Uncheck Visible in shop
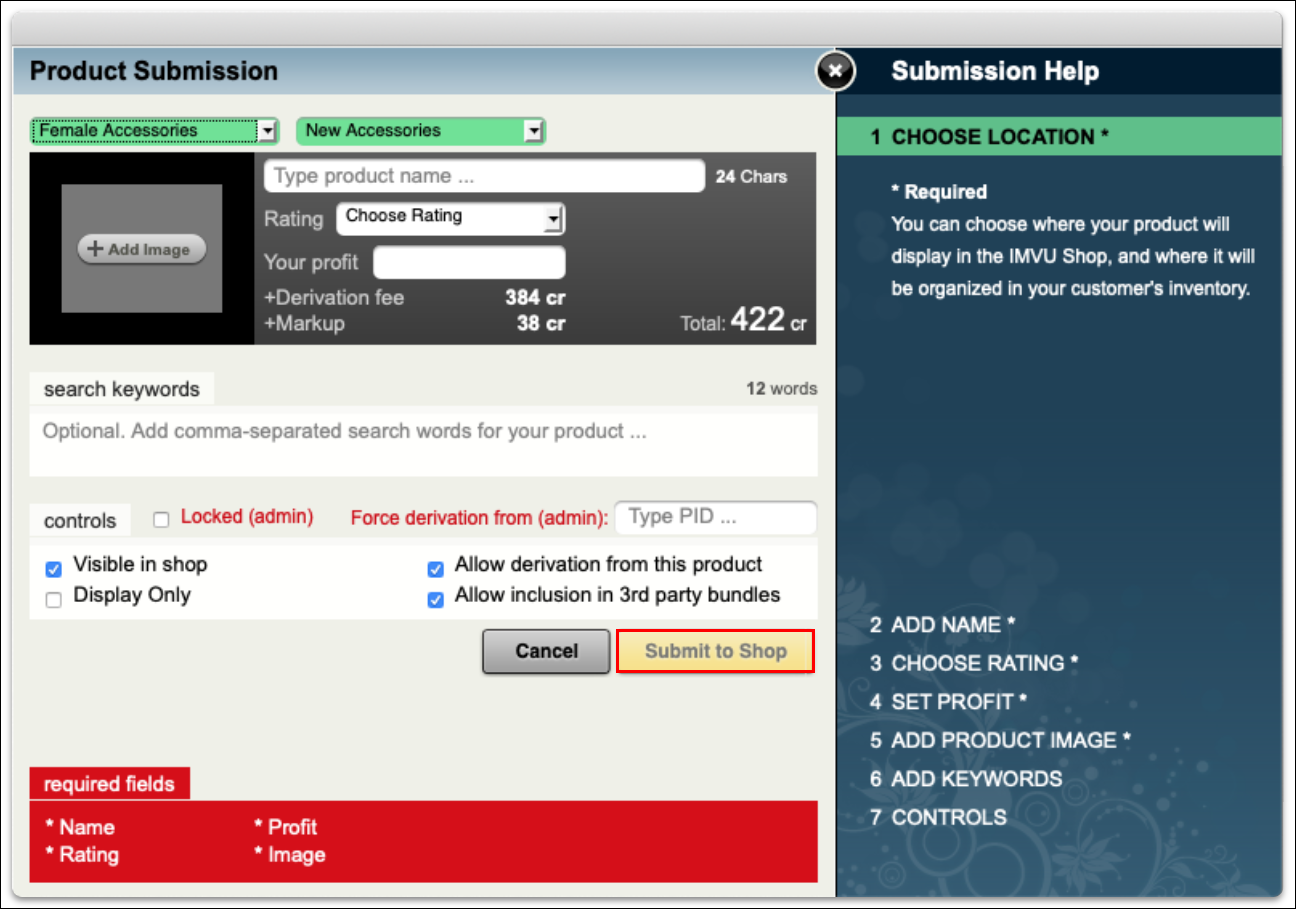1296x909 pixels. pos(54,569)
